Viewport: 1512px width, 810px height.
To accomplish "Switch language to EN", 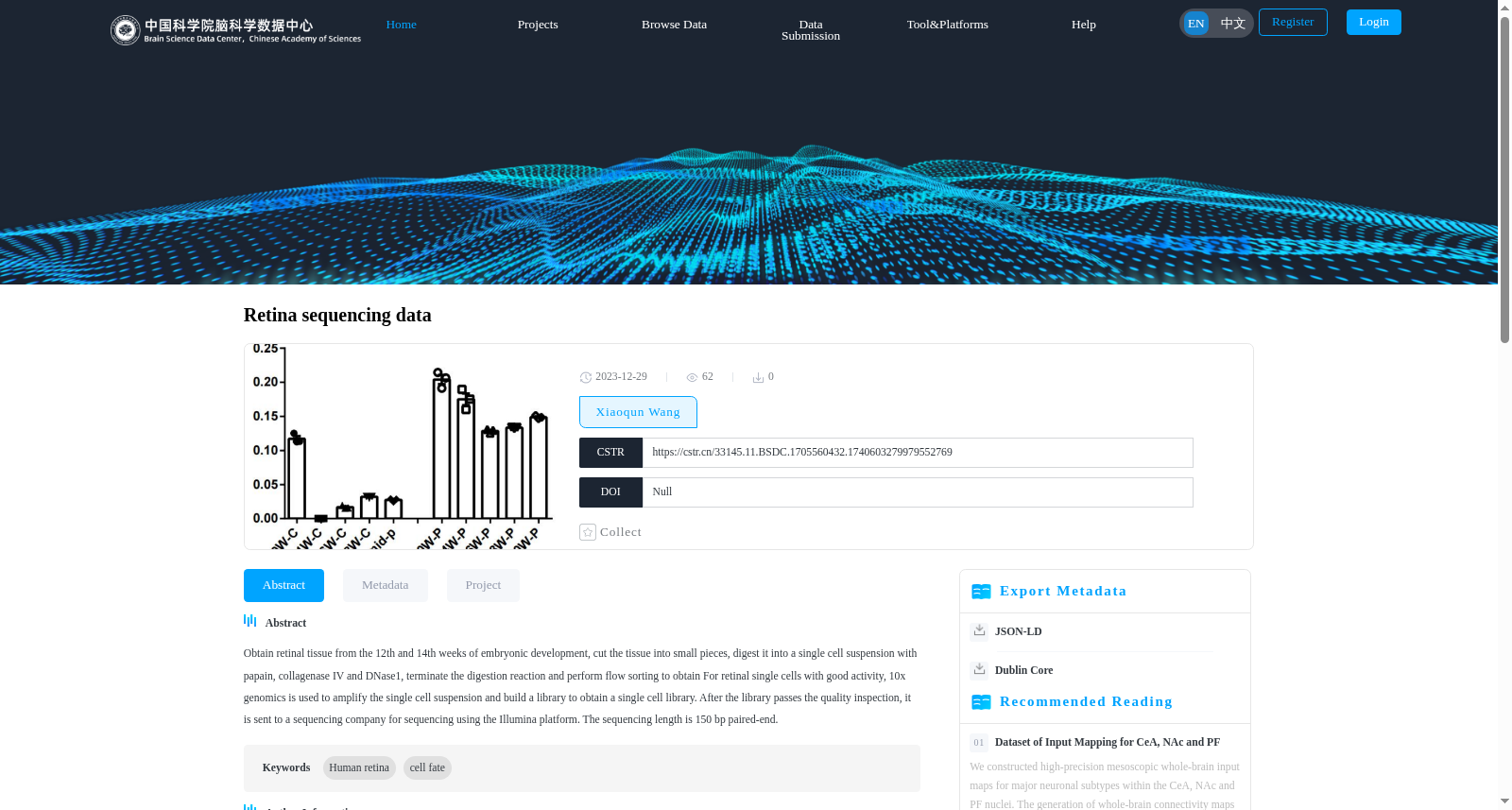I will coord(1196,24).
